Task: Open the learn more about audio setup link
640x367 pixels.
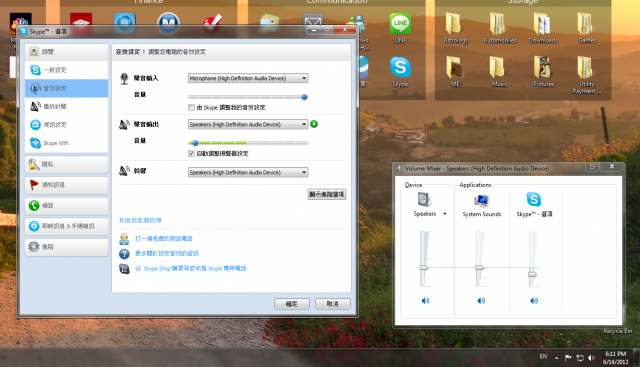Action: tap(167, 254)
